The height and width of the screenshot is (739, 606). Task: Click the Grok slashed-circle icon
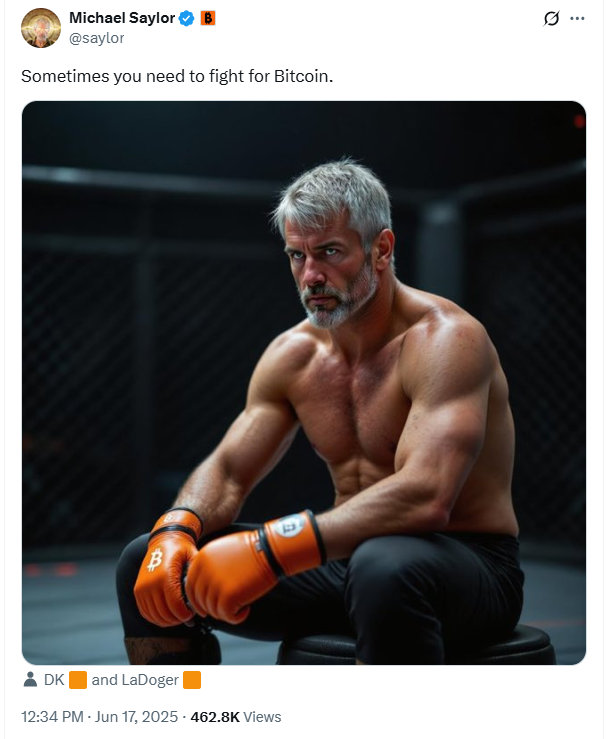[551, 18]
